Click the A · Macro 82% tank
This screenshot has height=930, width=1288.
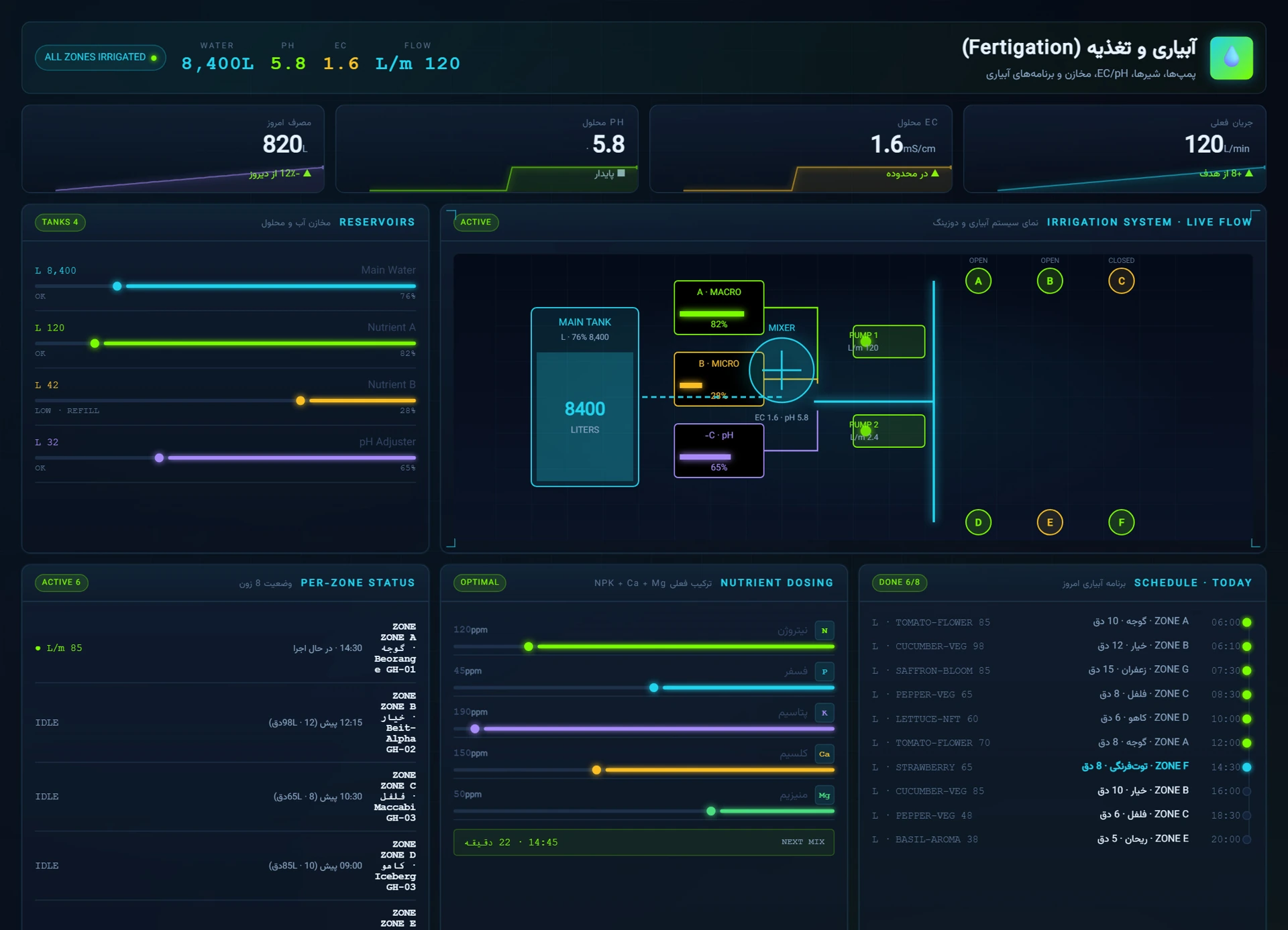pyautogui.click(x=719, y=308)
